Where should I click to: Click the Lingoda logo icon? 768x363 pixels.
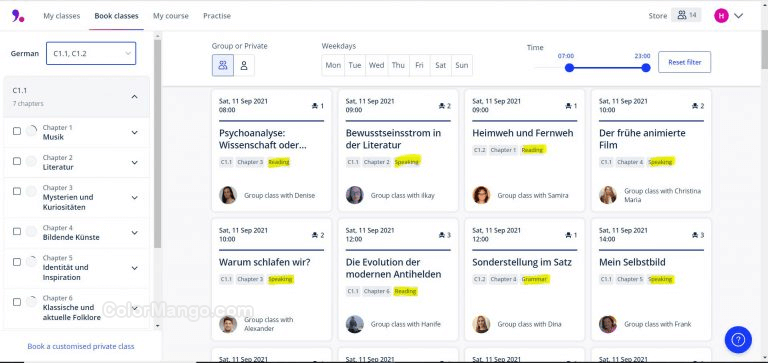click(18, 16)
